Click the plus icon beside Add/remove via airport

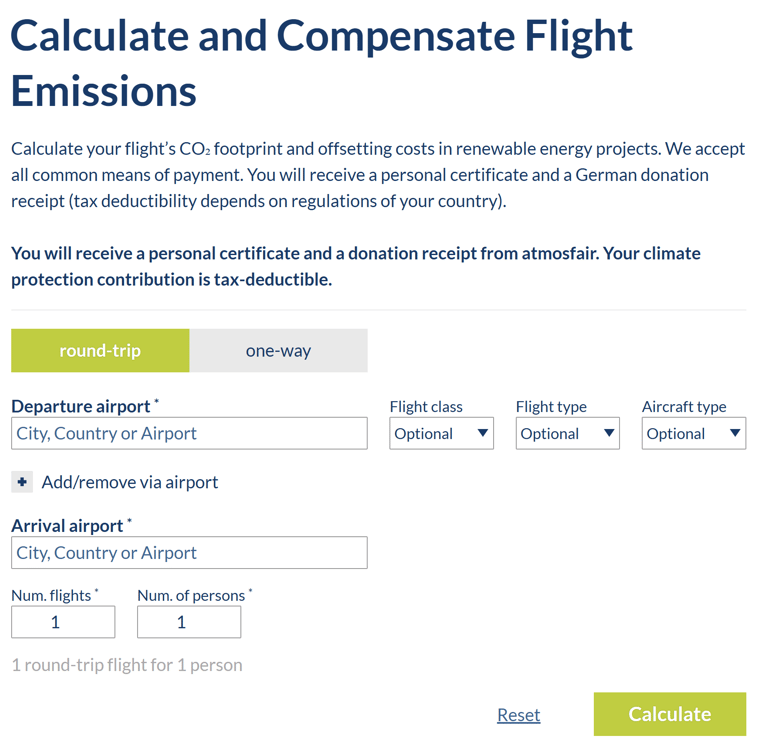click(x=22, y=482)
